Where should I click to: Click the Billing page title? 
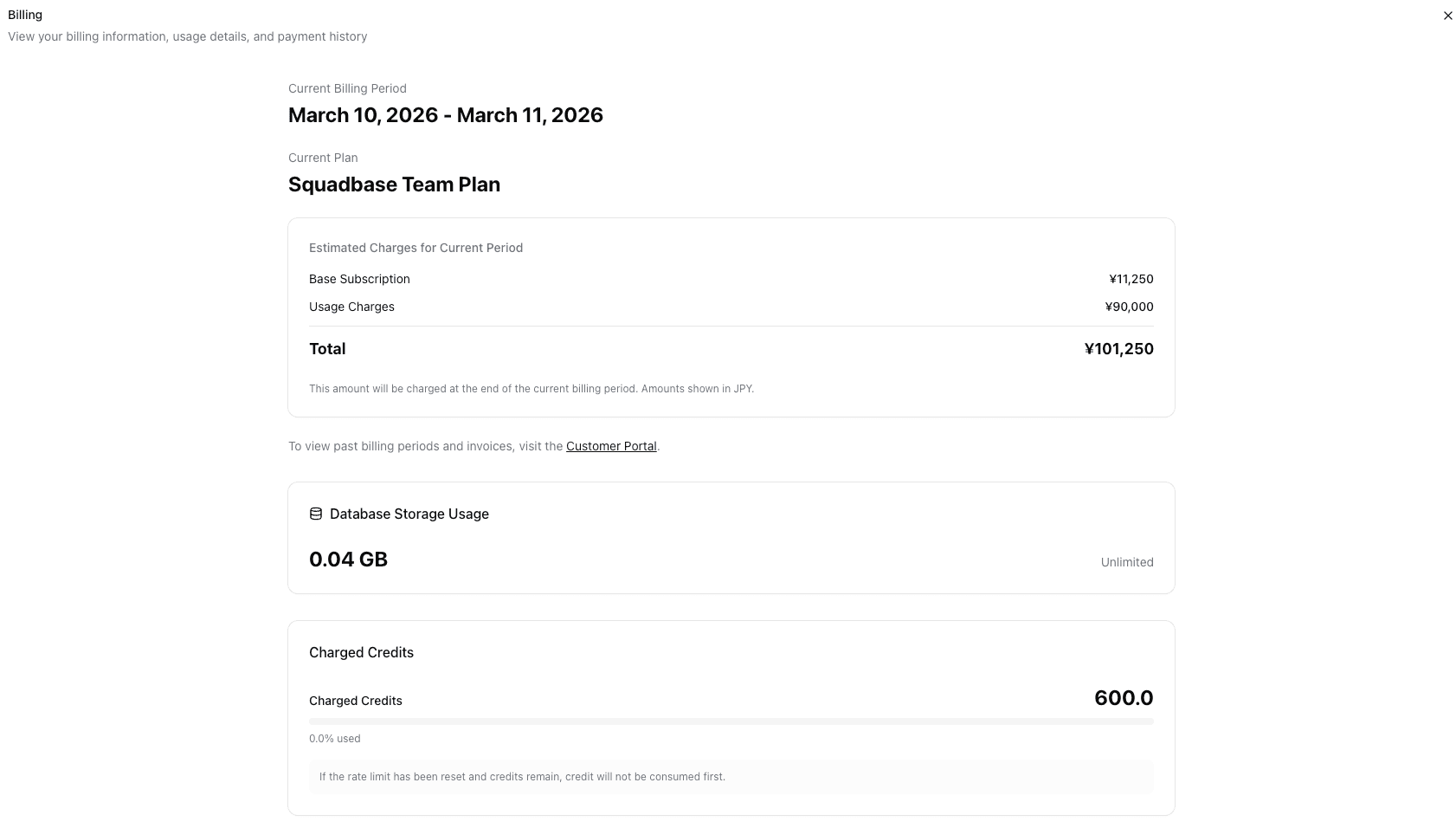pyautogui.click(x=25, y=15)
